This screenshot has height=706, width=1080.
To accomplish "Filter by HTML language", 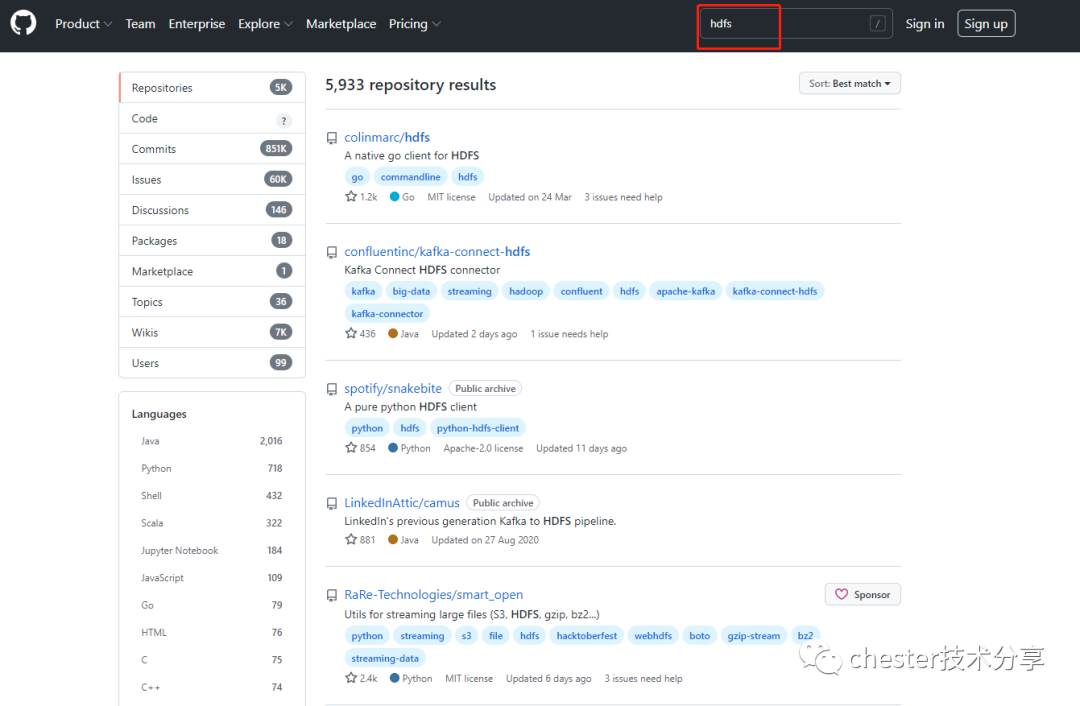I will pos(212,632).
